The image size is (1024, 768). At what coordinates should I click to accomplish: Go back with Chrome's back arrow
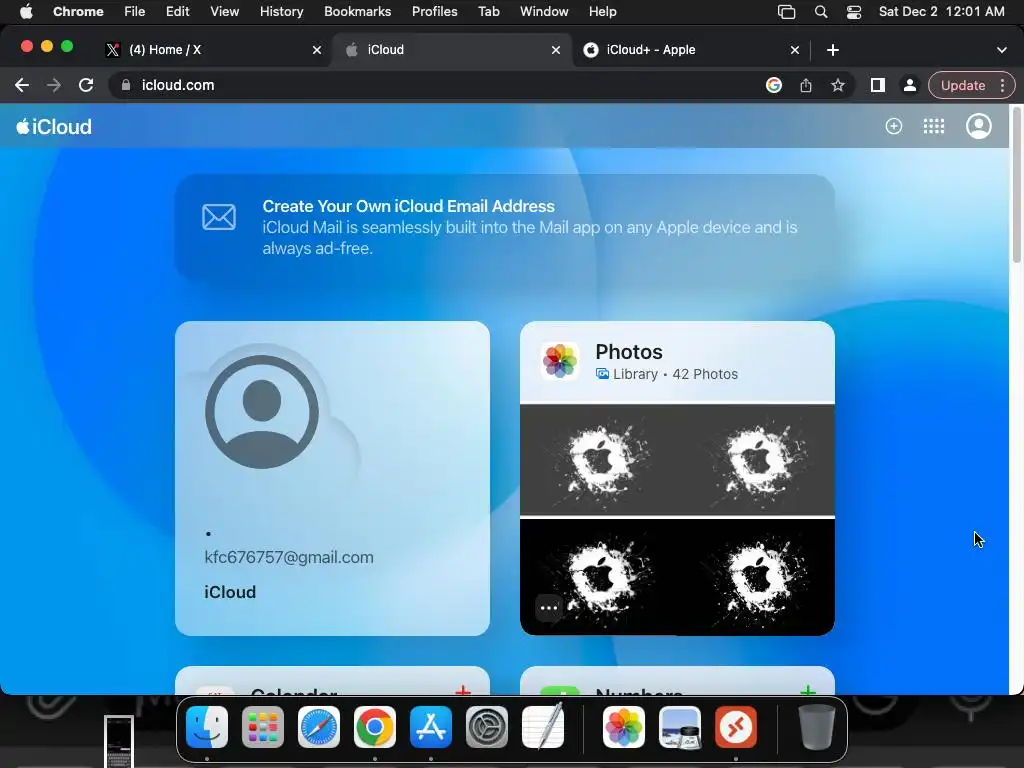[22, 85]
